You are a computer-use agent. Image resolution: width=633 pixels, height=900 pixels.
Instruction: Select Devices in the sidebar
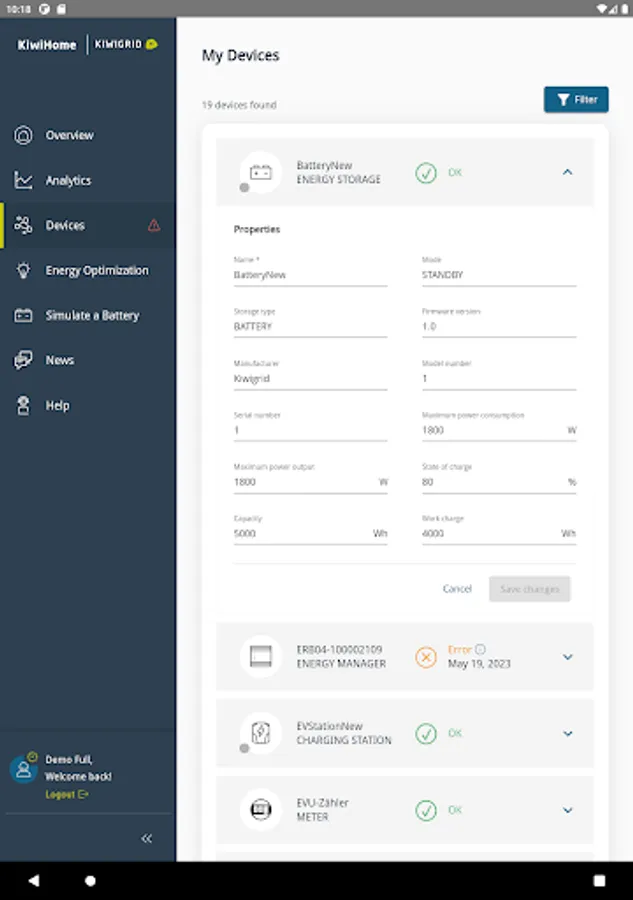pos(88,225)
